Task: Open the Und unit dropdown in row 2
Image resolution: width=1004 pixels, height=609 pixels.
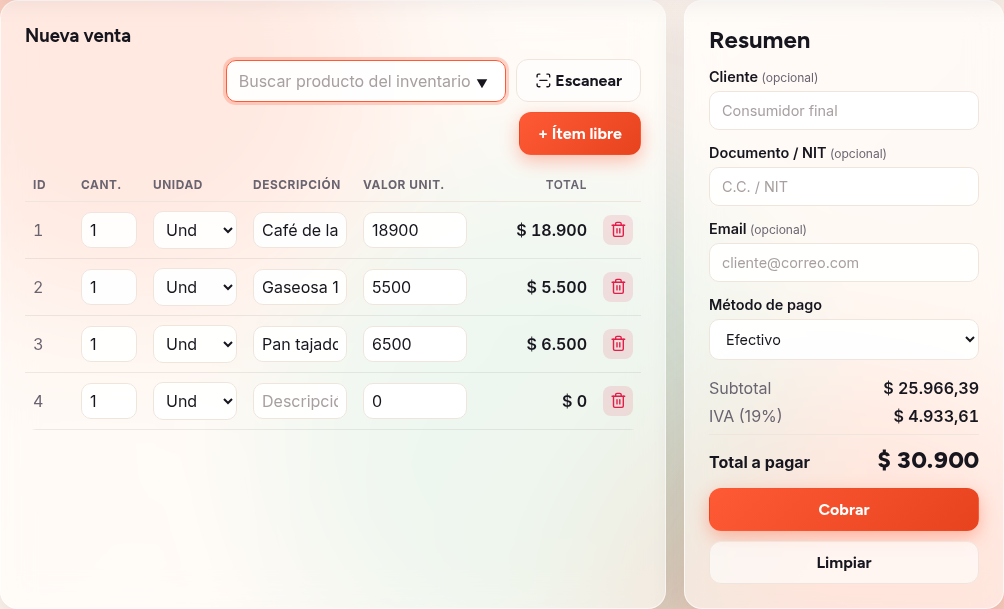Action: [x=195, y=287]
